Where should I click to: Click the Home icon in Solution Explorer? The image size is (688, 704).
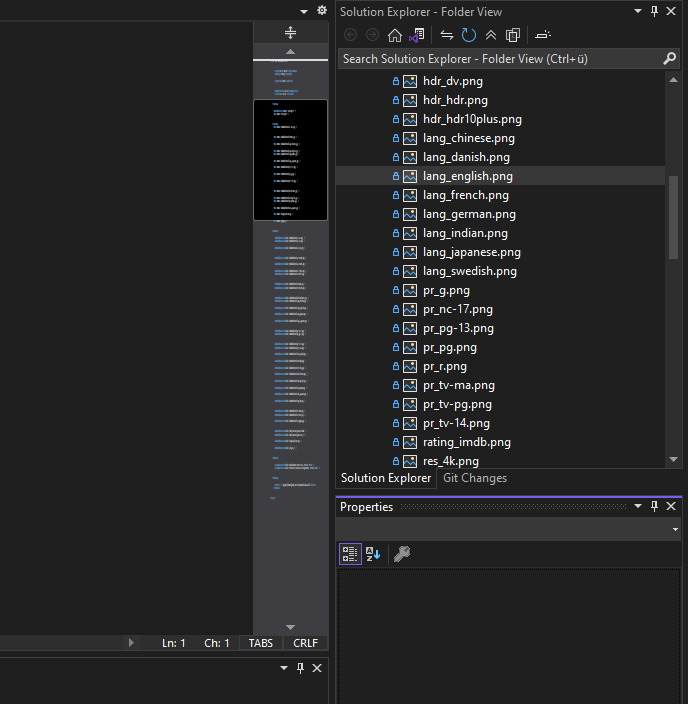pyautogui.click(x=395, y=35)
